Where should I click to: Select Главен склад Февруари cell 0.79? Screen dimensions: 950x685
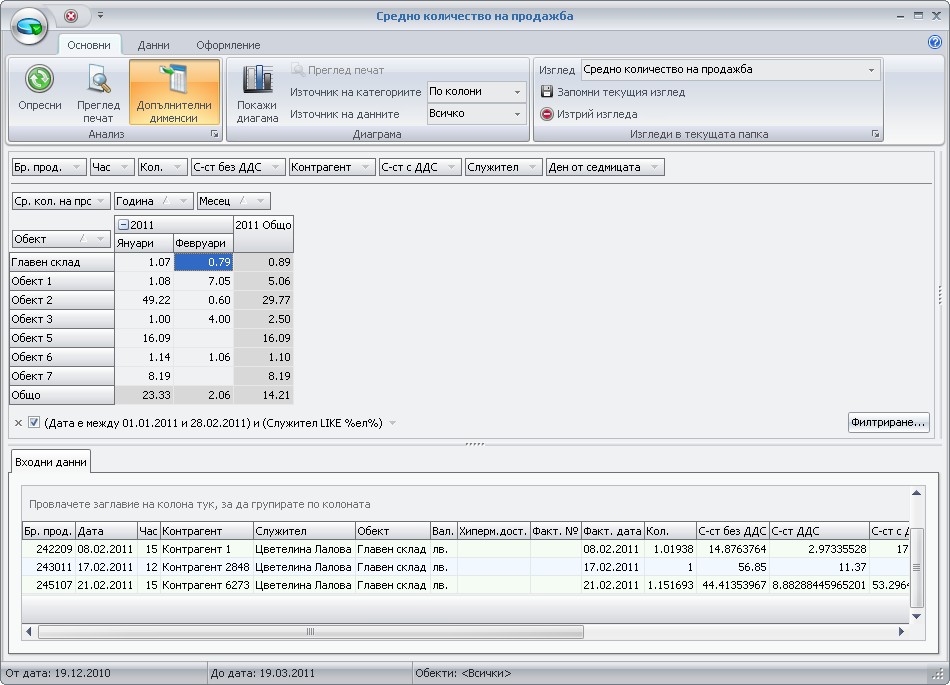204,262
